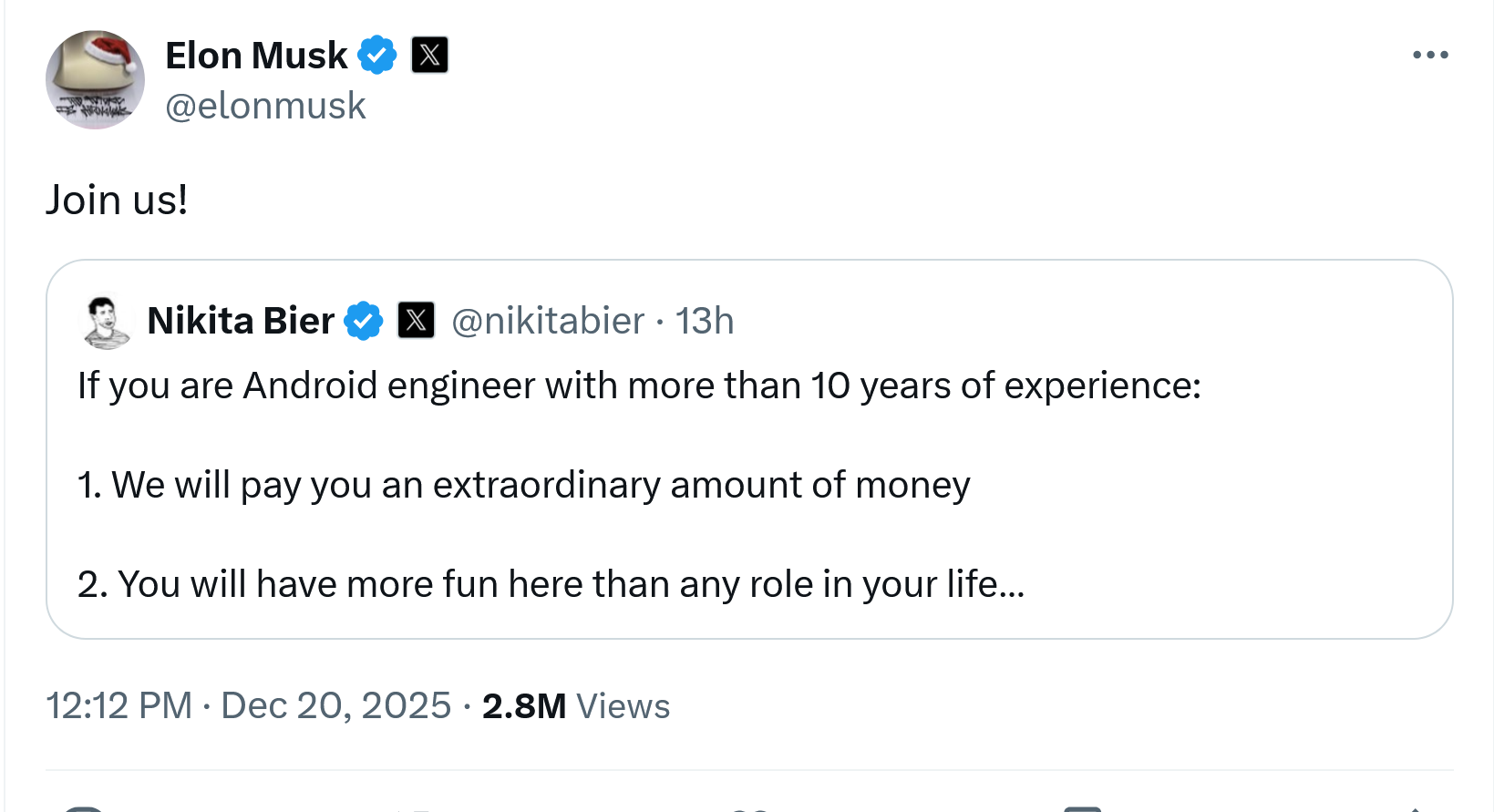Open Elon Musk's Santa hat profile picture
1494x812 pixels.
click(x=95, y=80)
